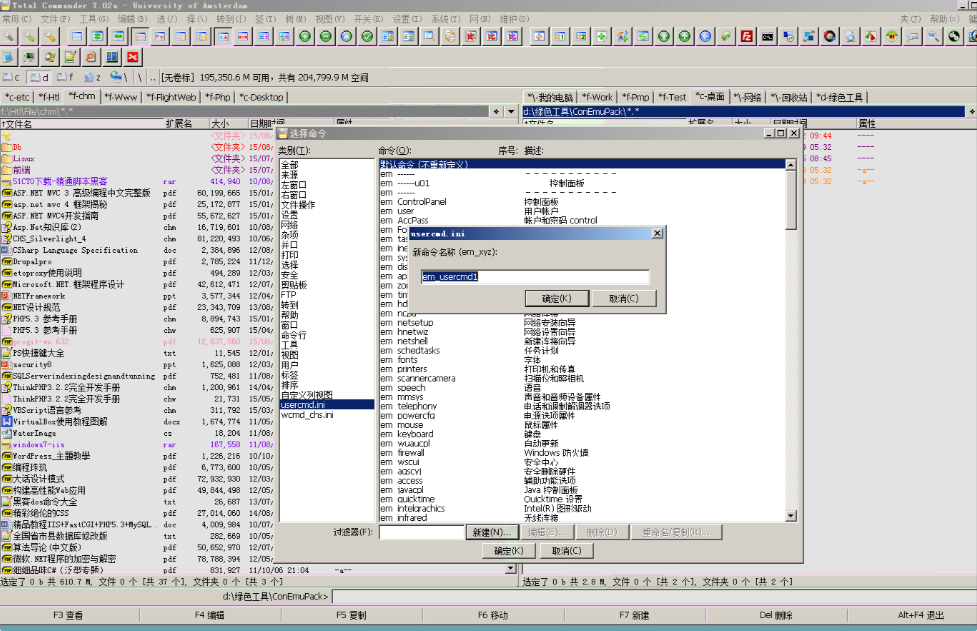This screenshot has height=631, width=977.
Task: Open the command prompt console icon
Action: (768, 37)
